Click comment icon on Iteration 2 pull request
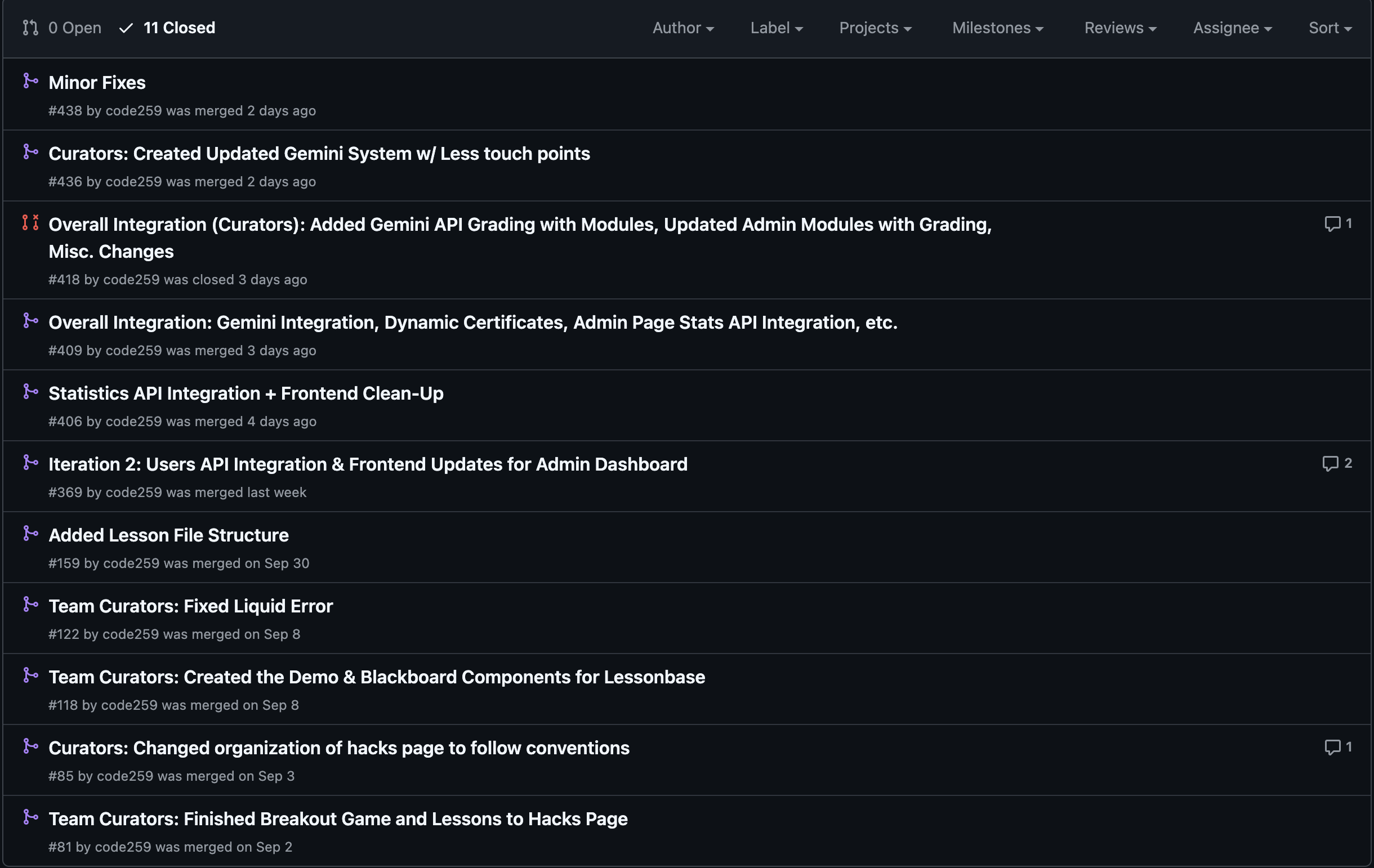This screenshot has width=1374, height=868. point(1330,464)
